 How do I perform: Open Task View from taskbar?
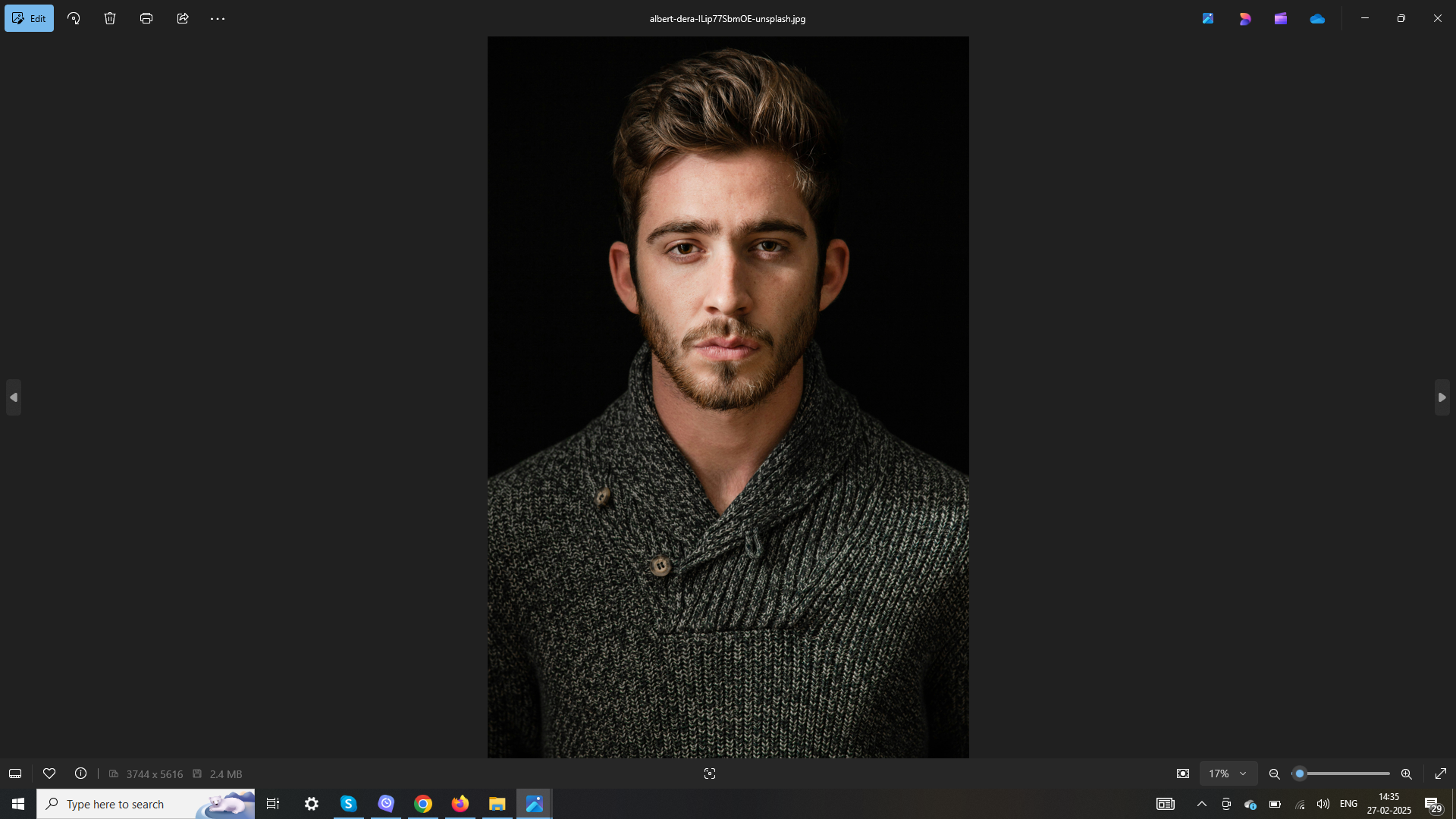[x=273, y=804]
